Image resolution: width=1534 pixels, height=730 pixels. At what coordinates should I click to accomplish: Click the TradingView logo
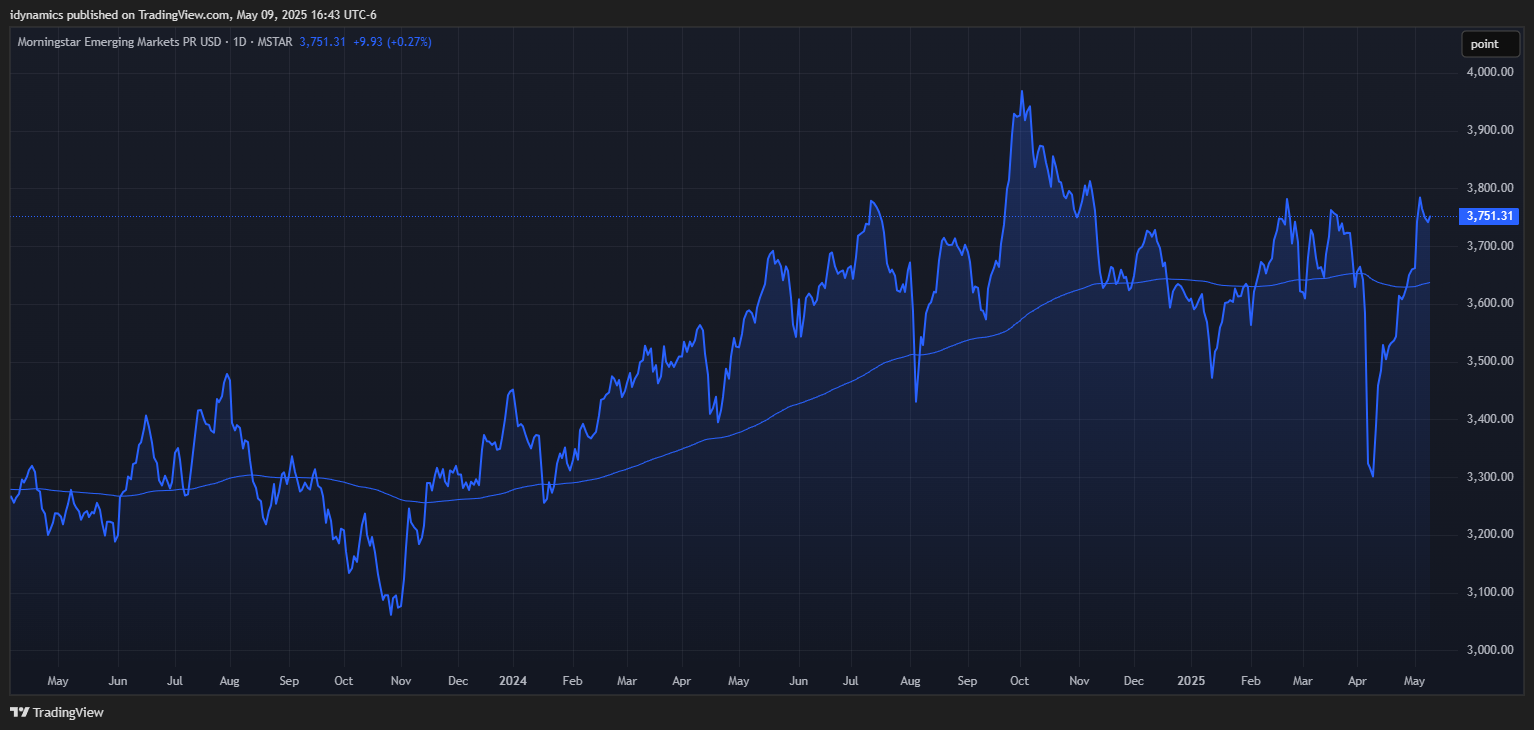click(x=57, y=712)
